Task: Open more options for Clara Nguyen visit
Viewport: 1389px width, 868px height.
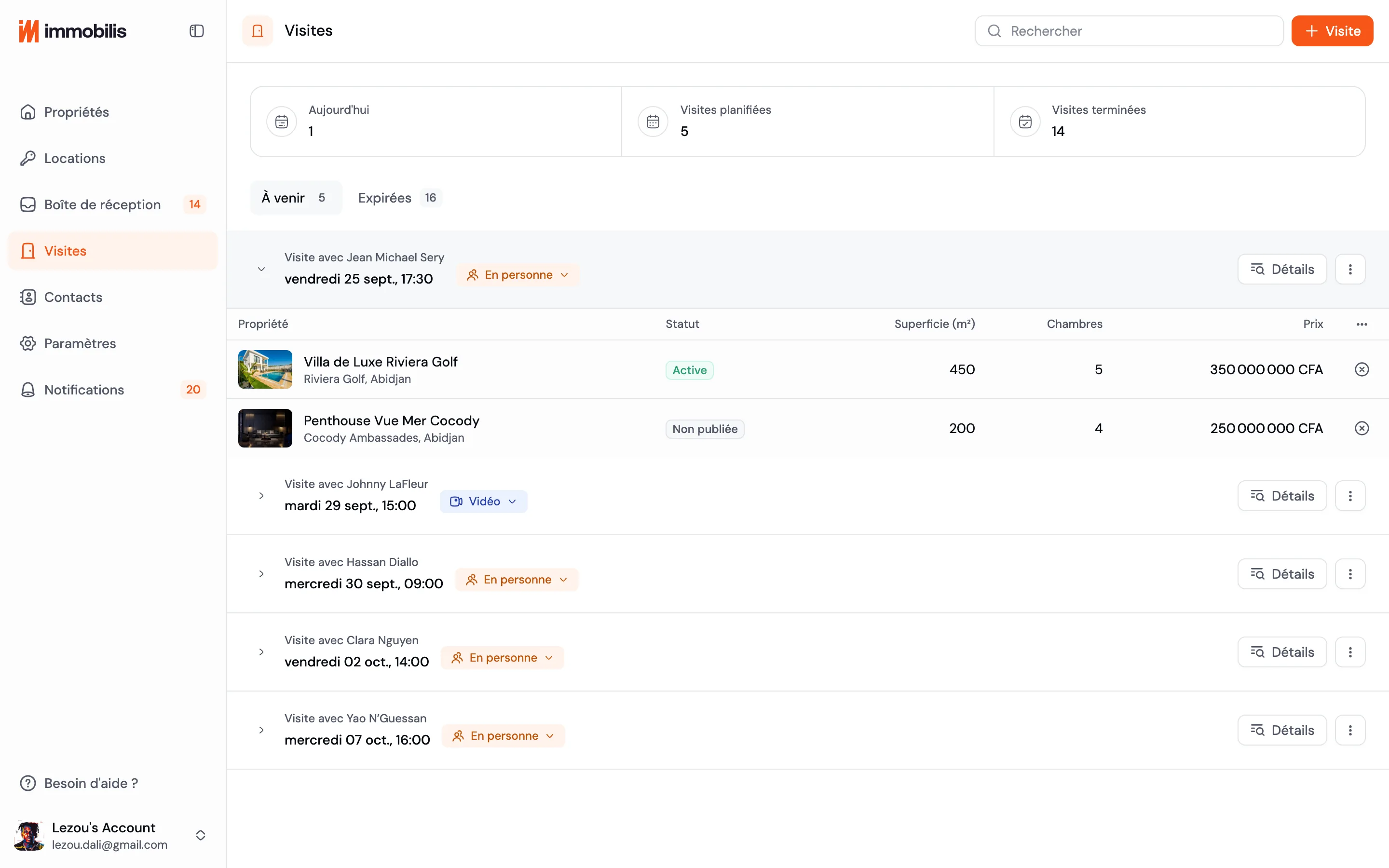Action: [1350, 651]
